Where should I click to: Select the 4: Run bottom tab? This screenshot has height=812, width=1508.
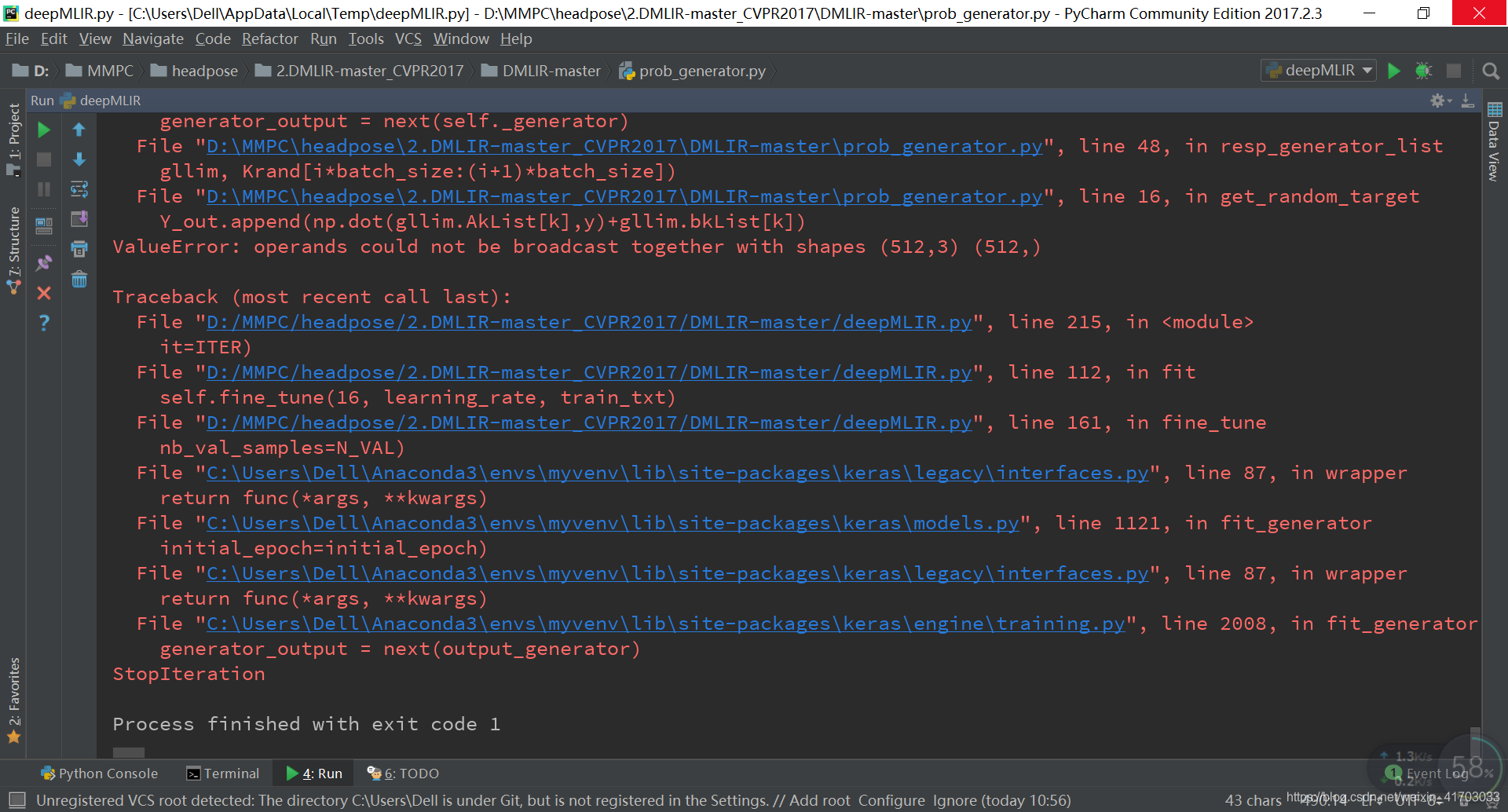(314, 774)
